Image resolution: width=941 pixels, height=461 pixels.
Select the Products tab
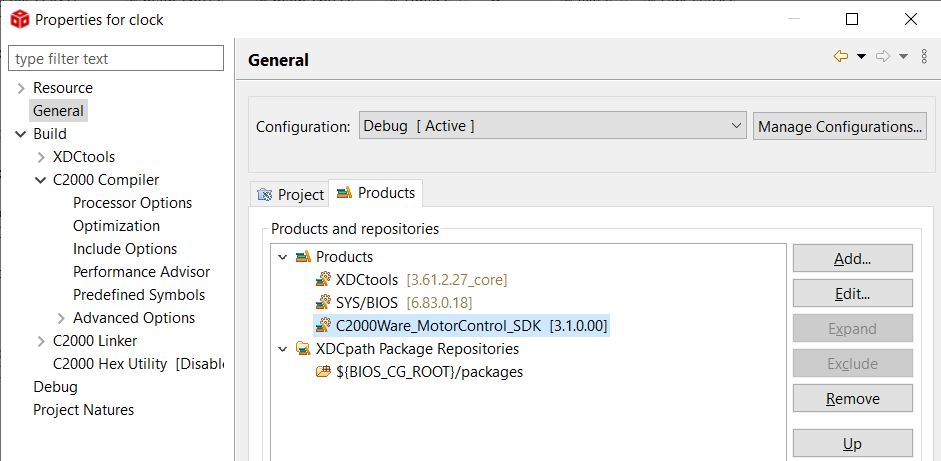[x=377, y=193]
